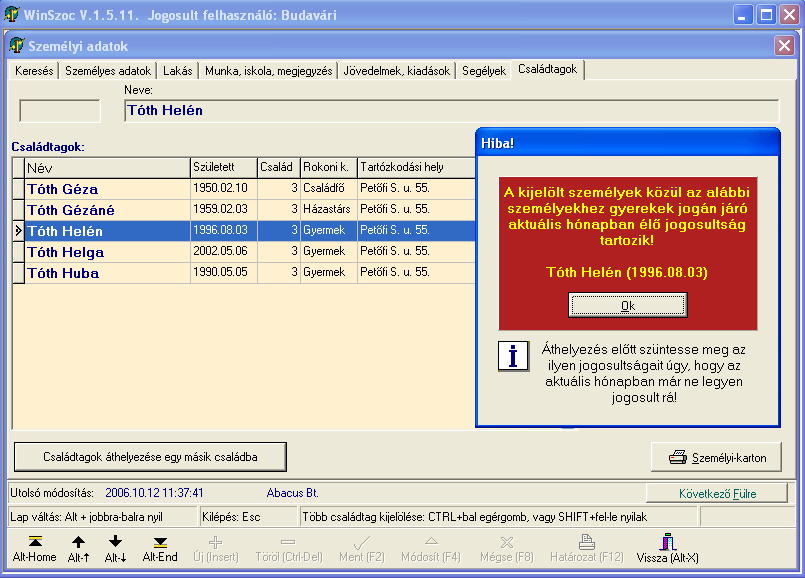Click birth date 1950.02.10
Viewport: 805px width, 578px height.
(x=220, y=188)
